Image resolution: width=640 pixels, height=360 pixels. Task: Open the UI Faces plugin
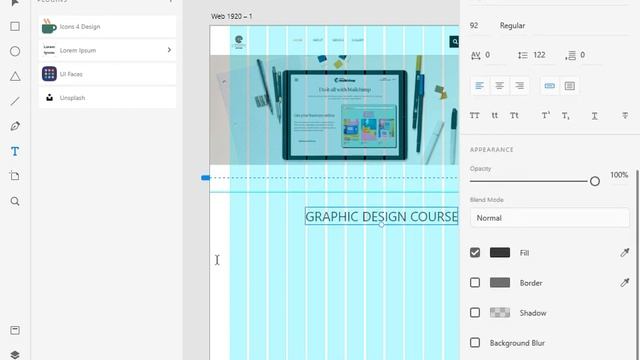107,74
